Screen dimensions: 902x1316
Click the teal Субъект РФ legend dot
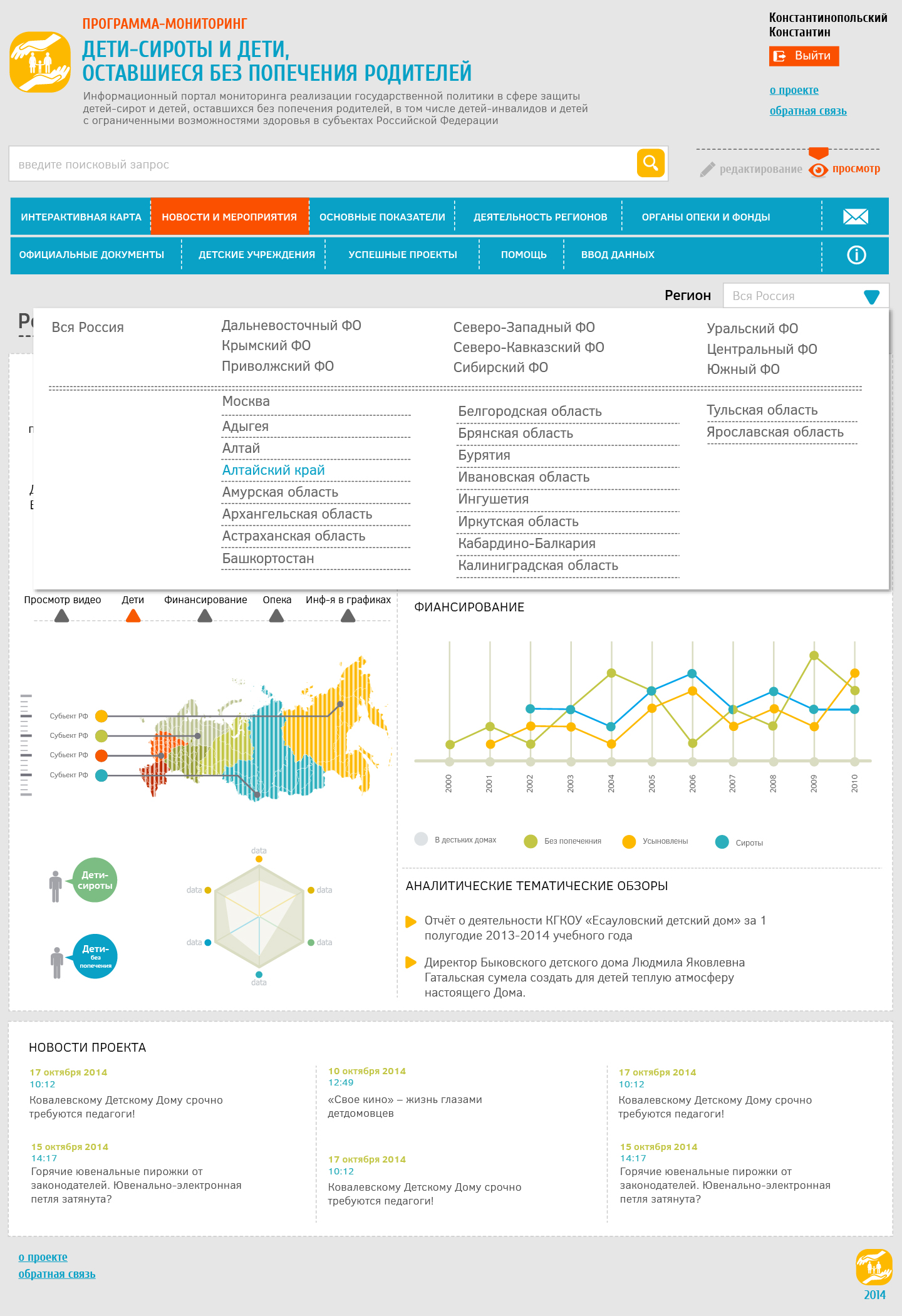point(101,775)
